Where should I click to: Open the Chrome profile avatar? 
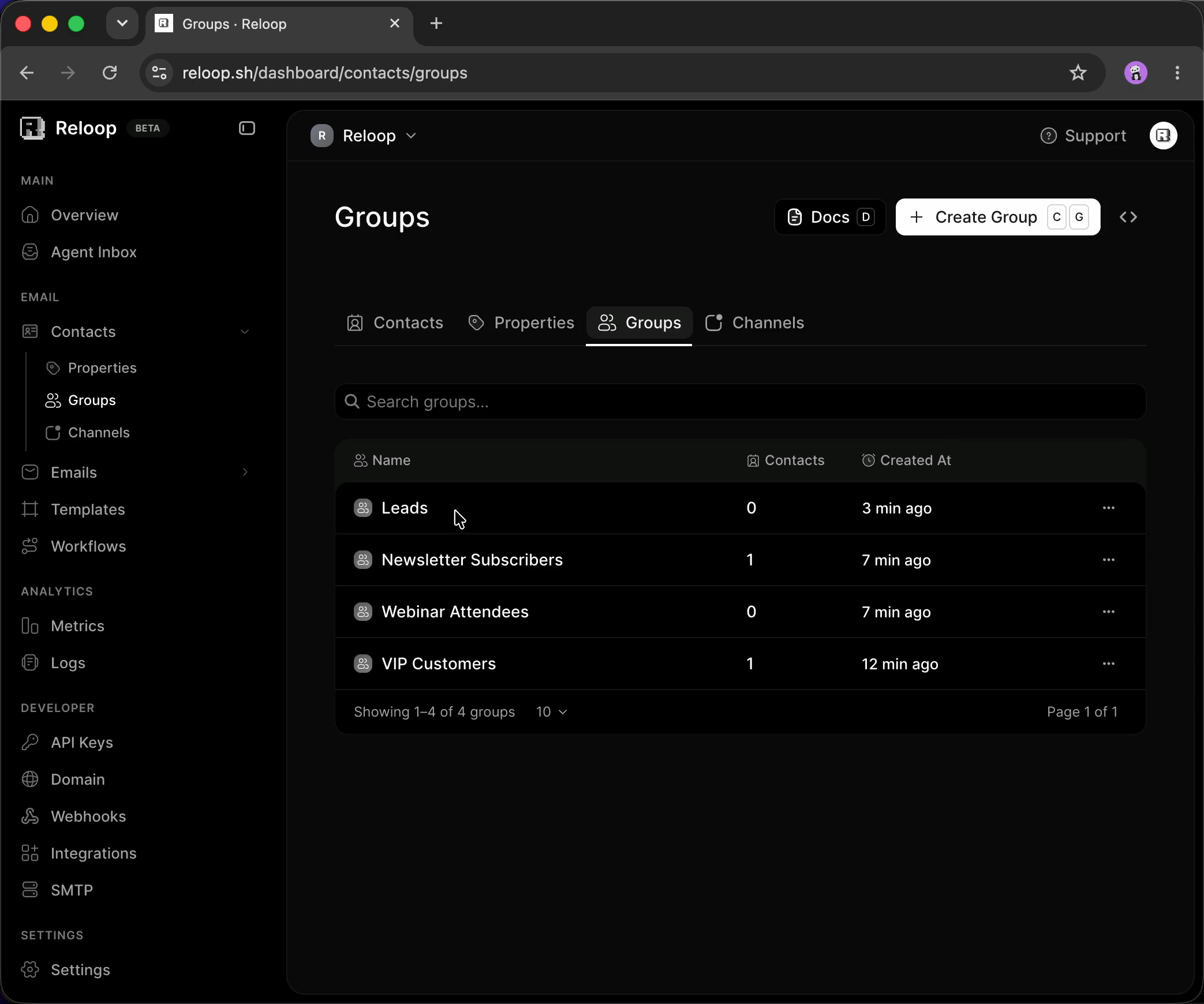pyautogui.click(x=1136, y=73)
